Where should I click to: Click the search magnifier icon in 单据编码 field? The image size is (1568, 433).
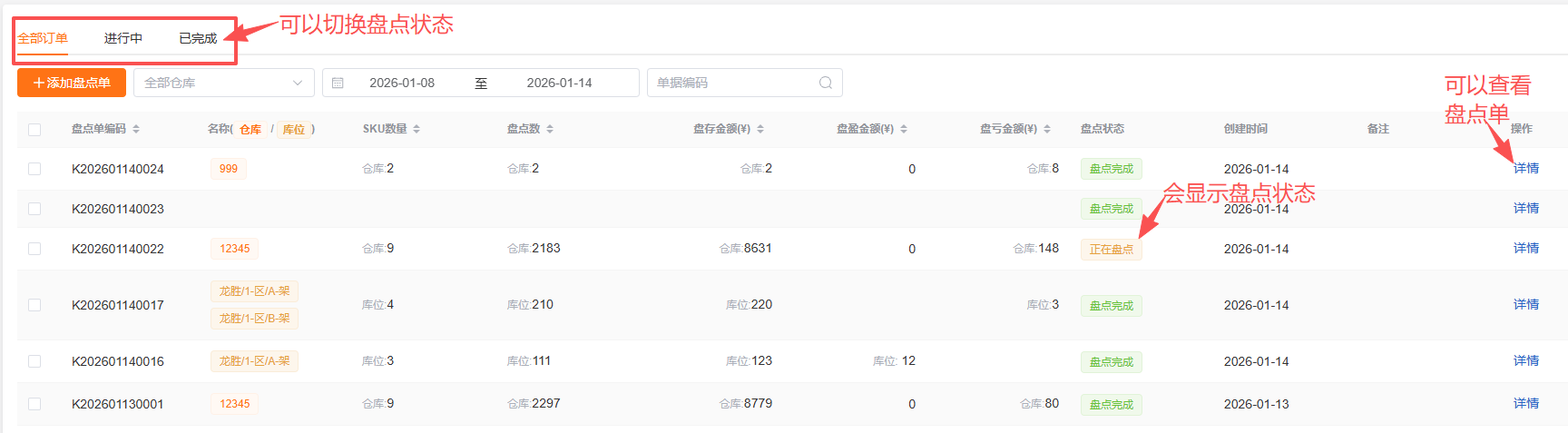point(825,83)
